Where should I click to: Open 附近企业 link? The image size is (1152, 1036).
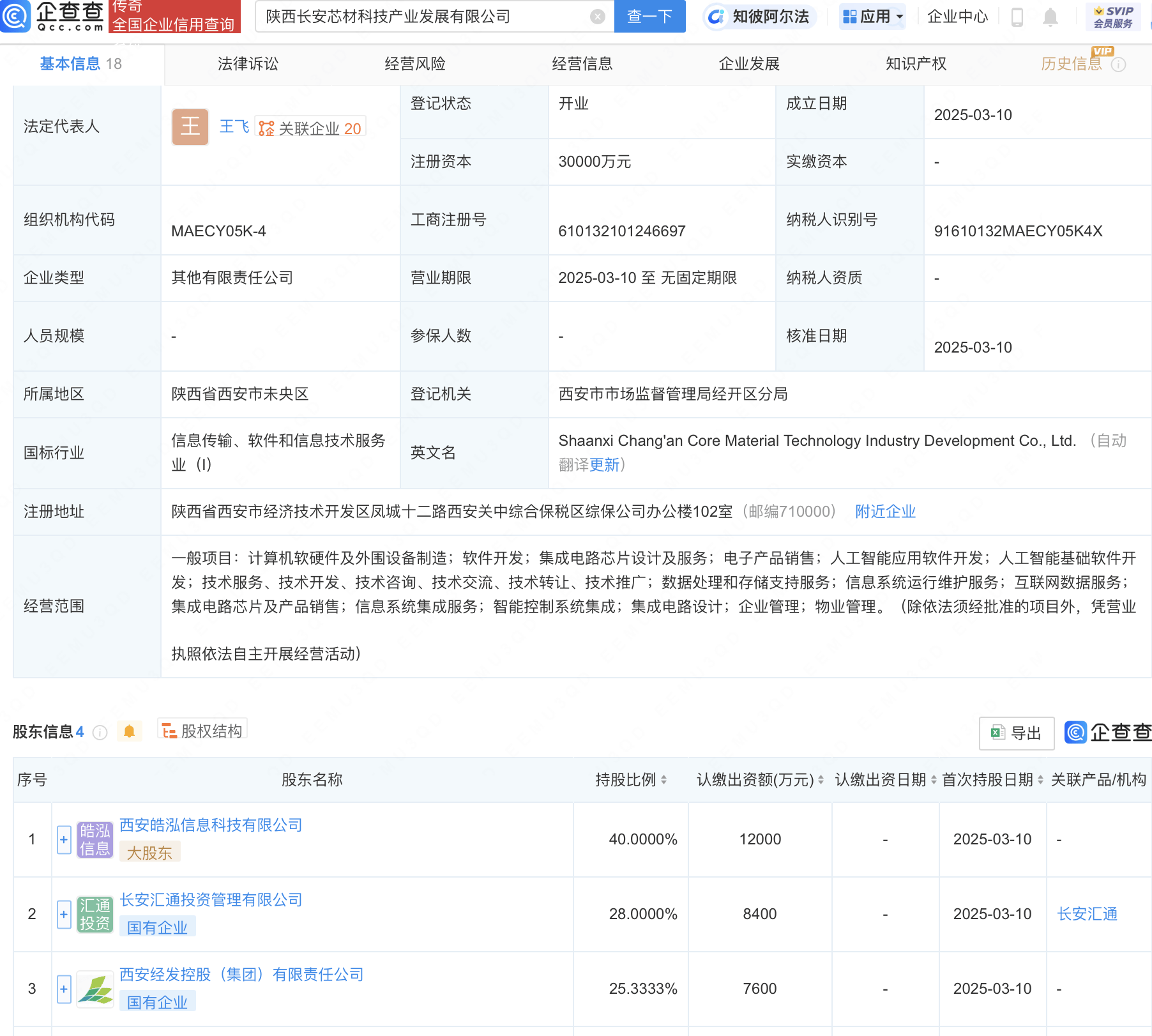point(885,512)
